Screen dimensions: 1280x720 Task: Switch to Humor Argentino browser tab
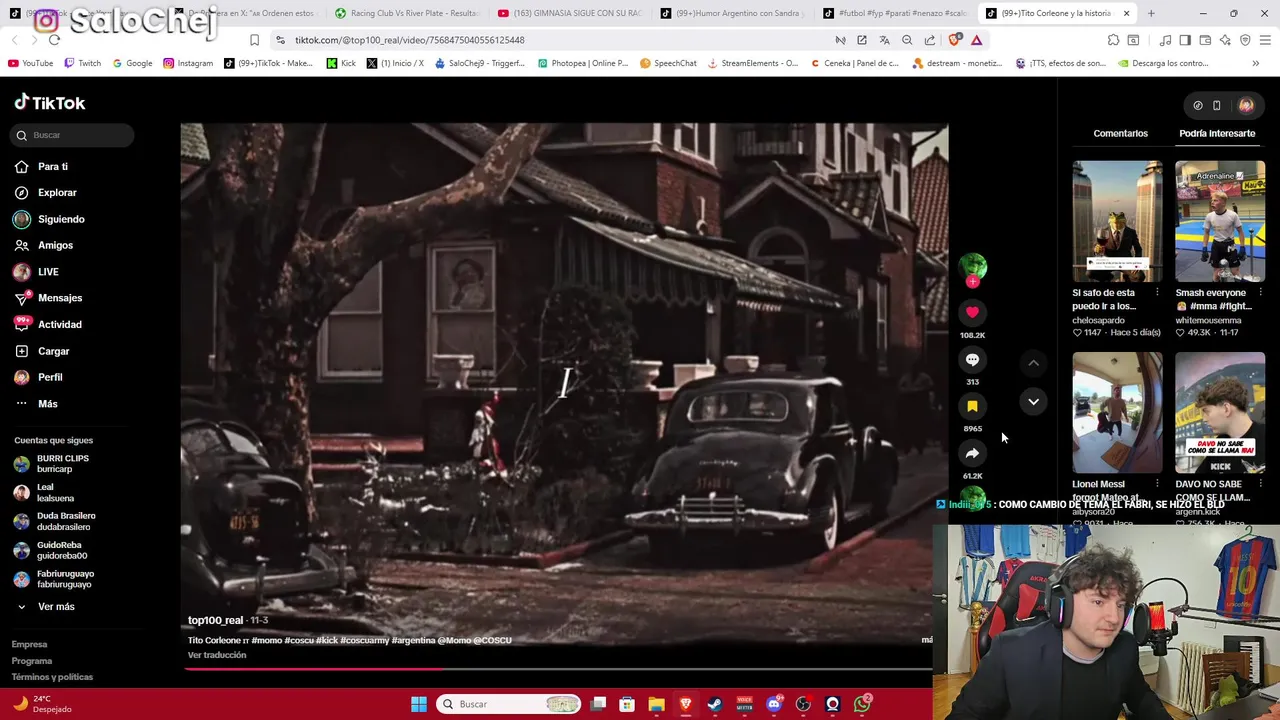(731, 13)
